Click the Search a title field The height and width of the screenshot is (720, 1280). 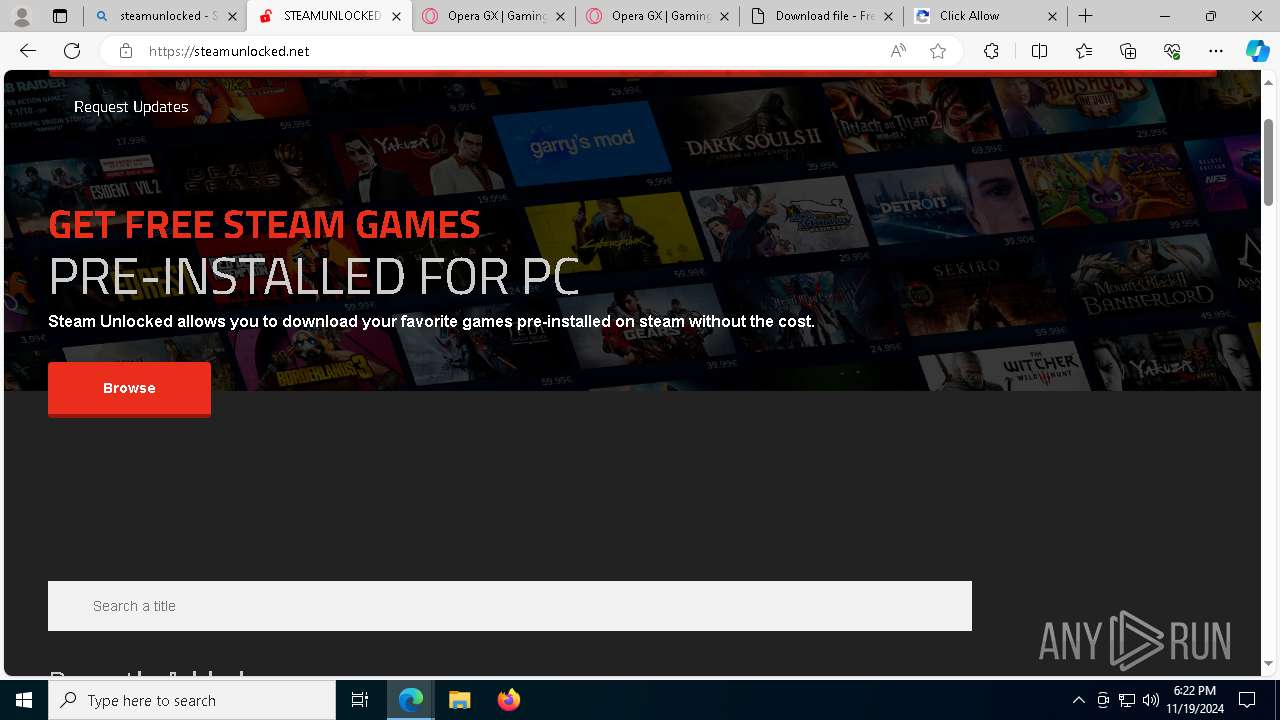coord(510,606)
